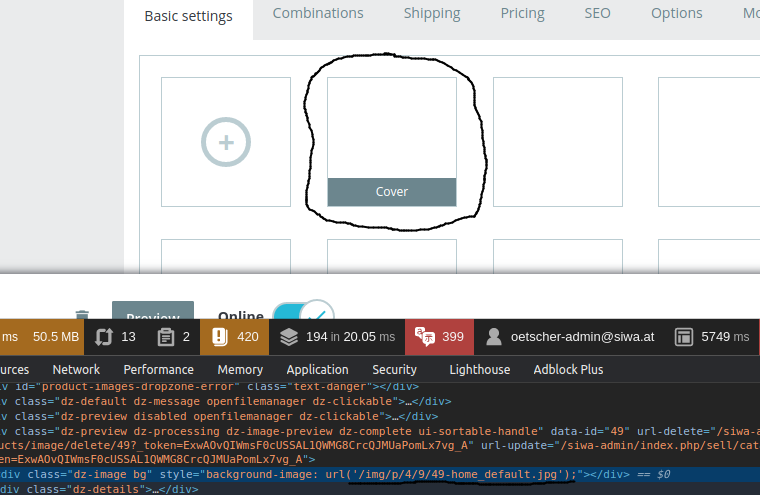Screen dimensions: 760x495
Task: Open the Lighthouse devtools tab
Action: click(480, 369)
